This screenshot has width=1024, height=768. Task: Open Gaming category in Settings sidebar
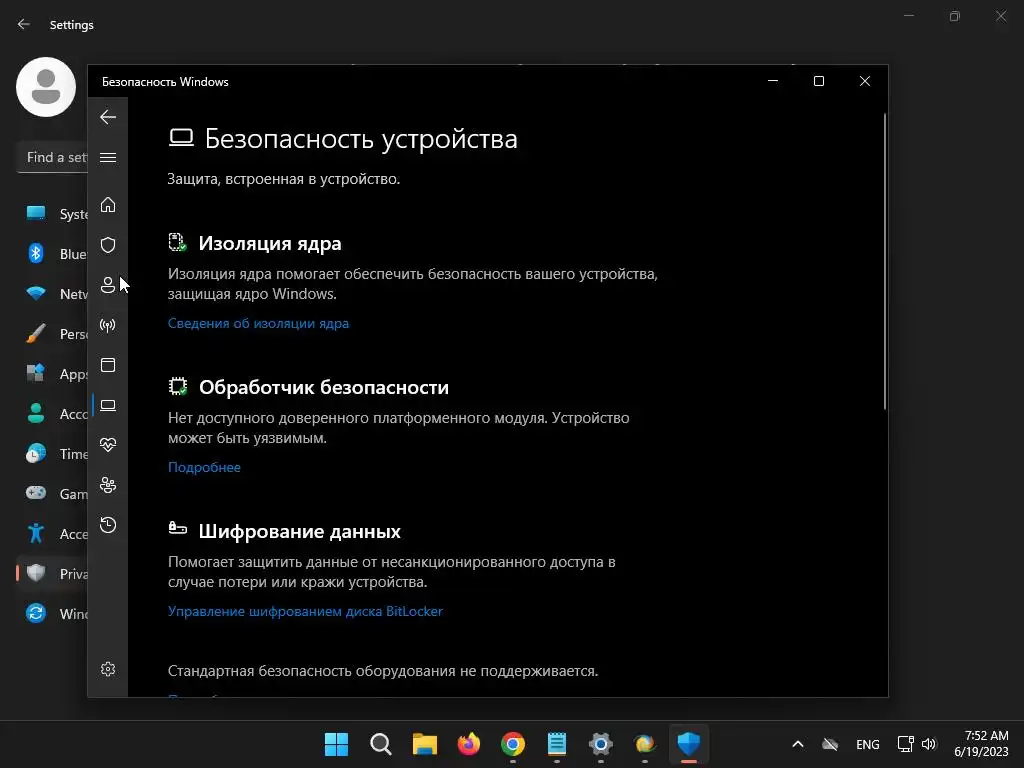pos(52,494)
